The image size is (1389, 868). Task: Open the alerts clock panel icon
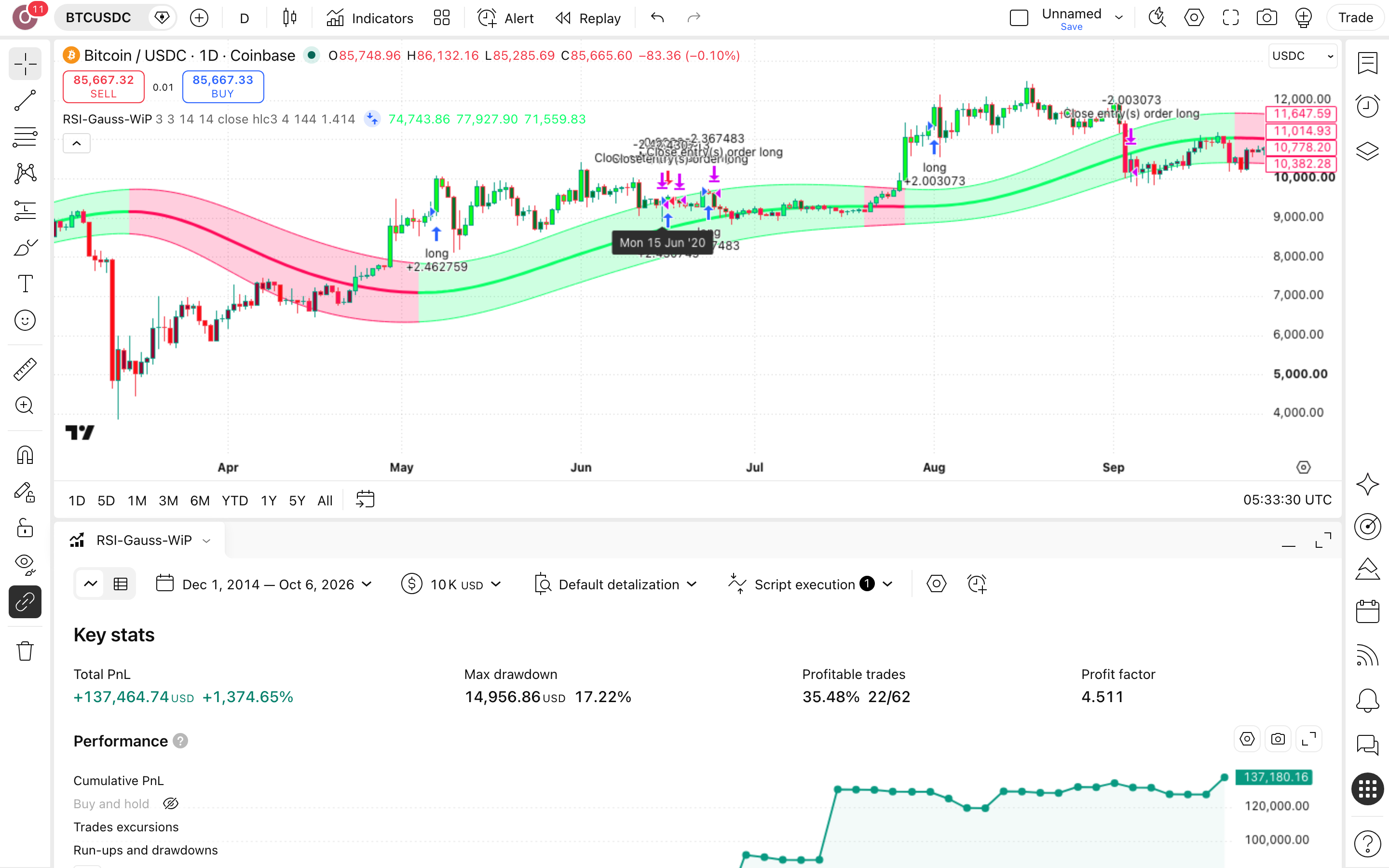[1367, 106]
